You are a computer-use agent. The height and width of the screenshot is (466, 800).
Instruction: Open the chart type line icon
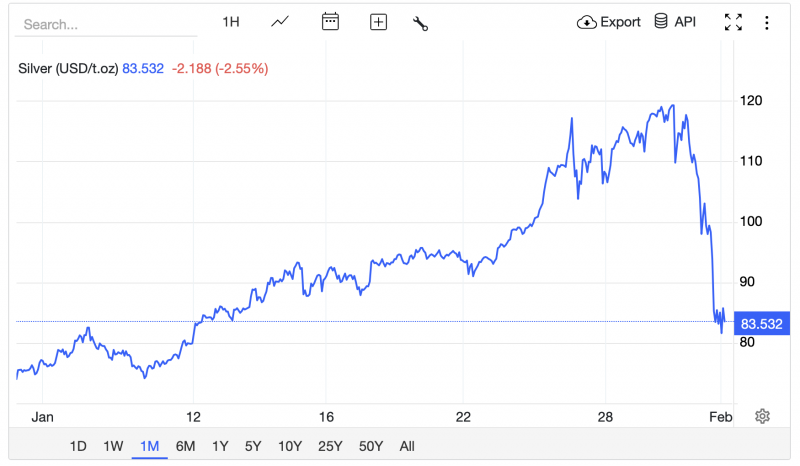281,22
